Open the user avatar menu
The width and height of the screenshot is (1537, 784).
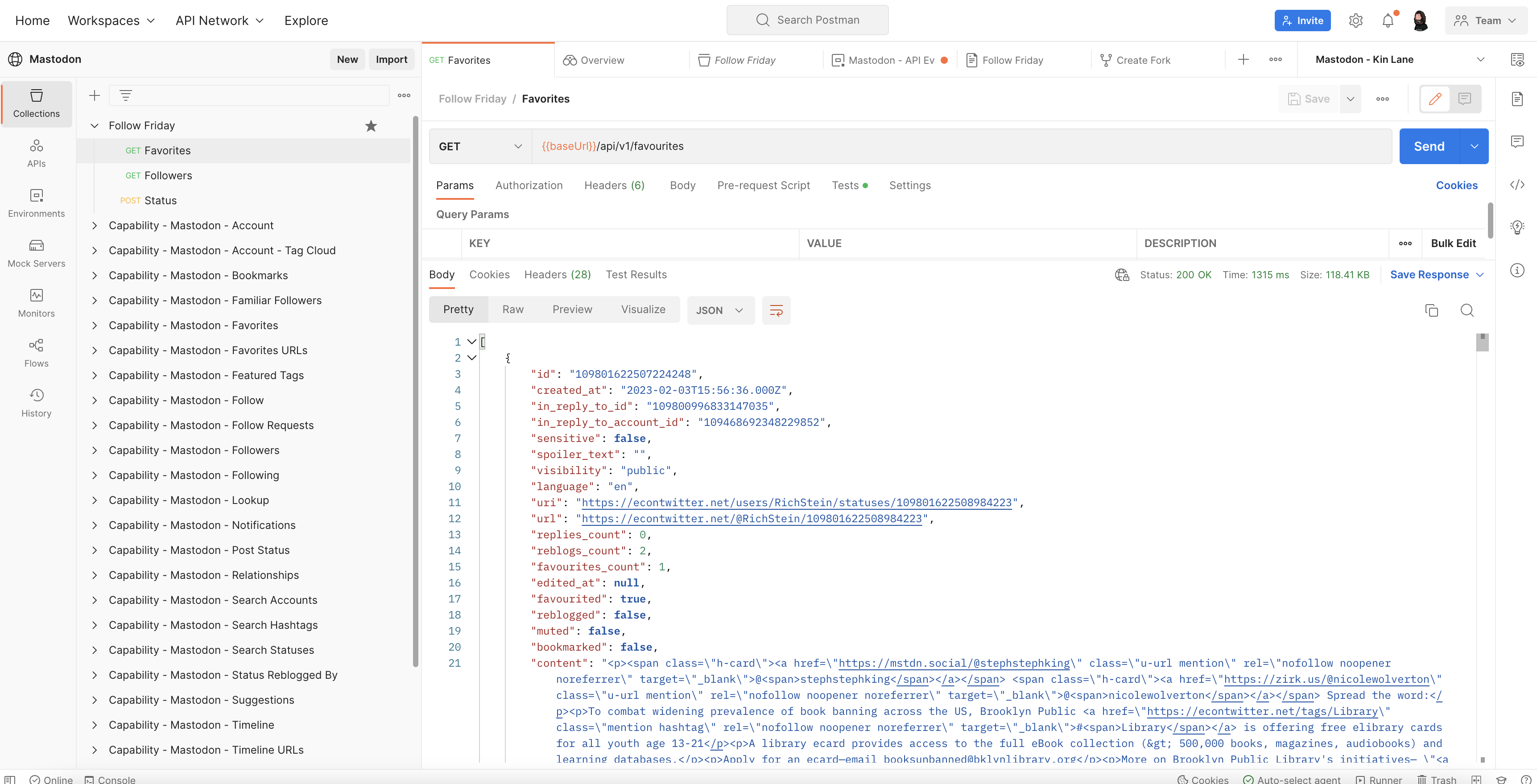1420,20
